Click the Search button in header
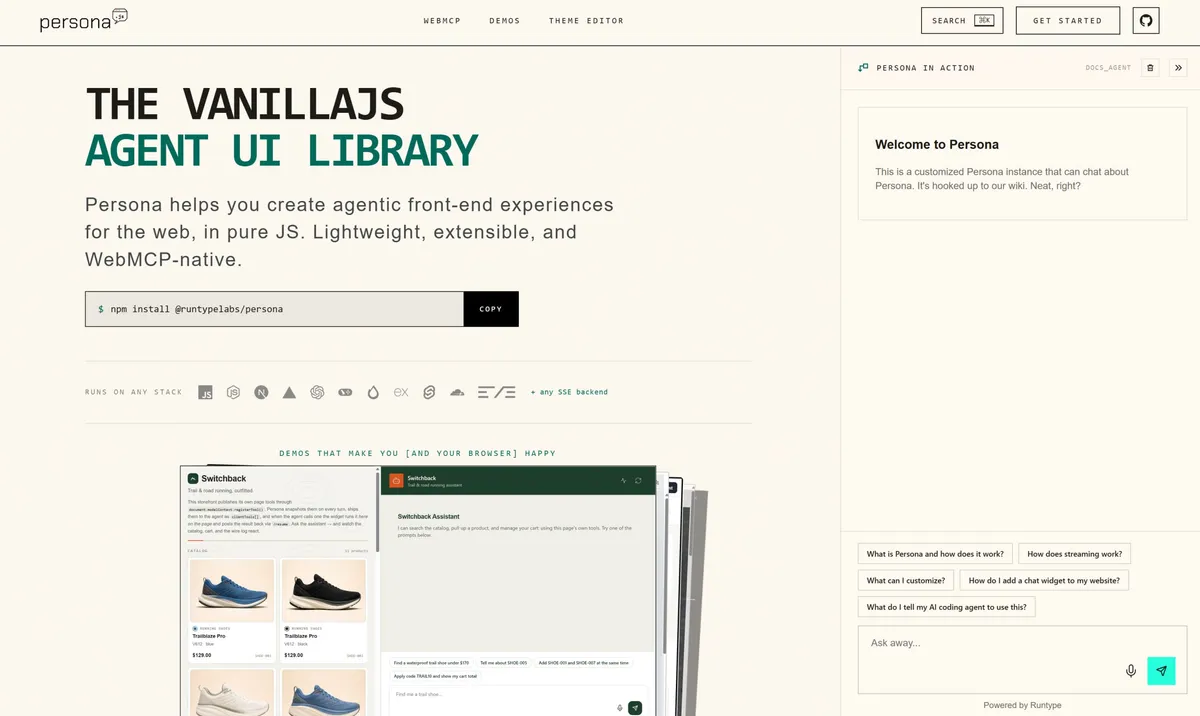This screenshot has height=716, width=1200. [963, 20]
